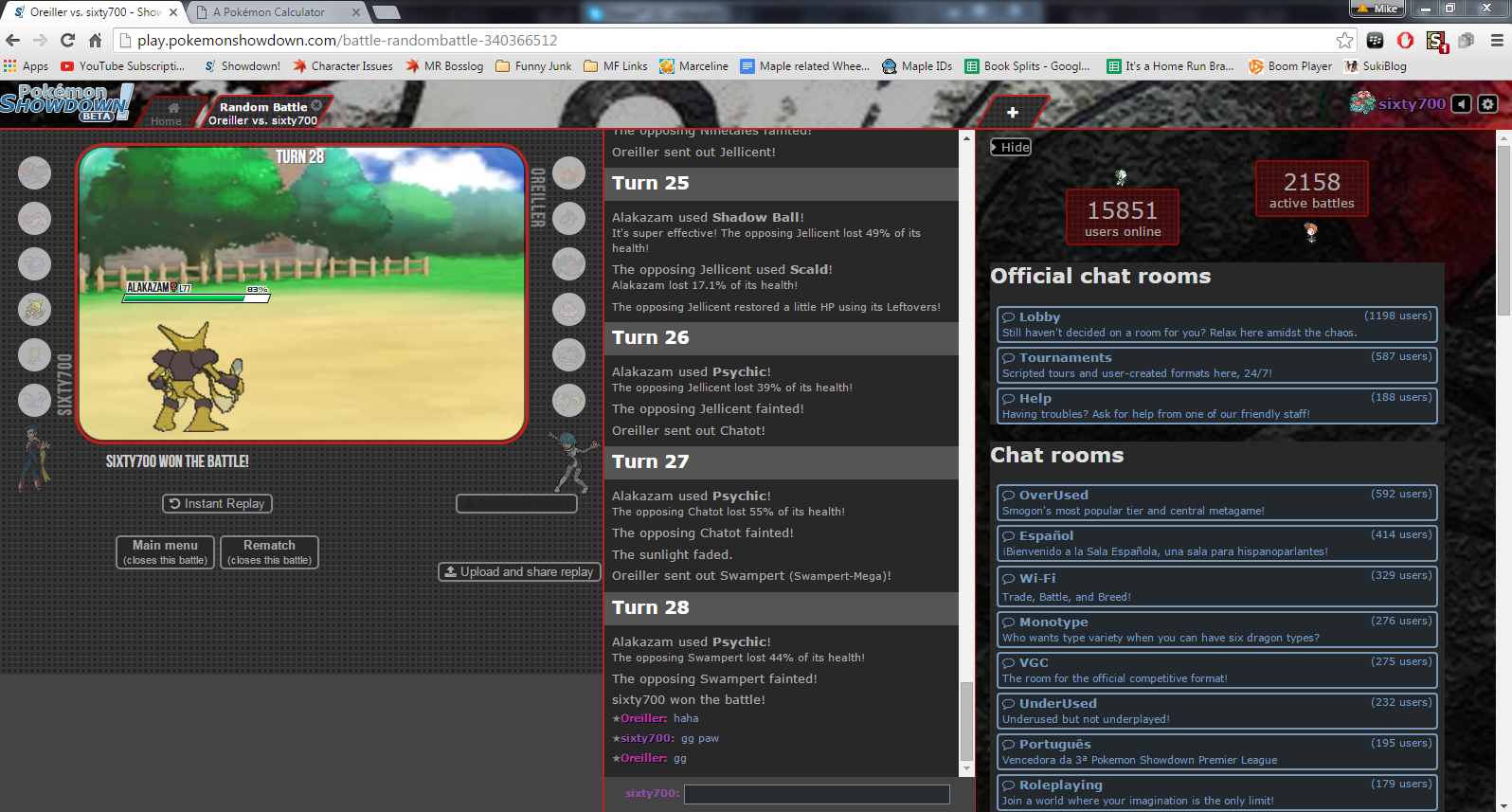Open the Apps bookmark
The width and height of the screenshot is (1512, 812).
point(27,66)
